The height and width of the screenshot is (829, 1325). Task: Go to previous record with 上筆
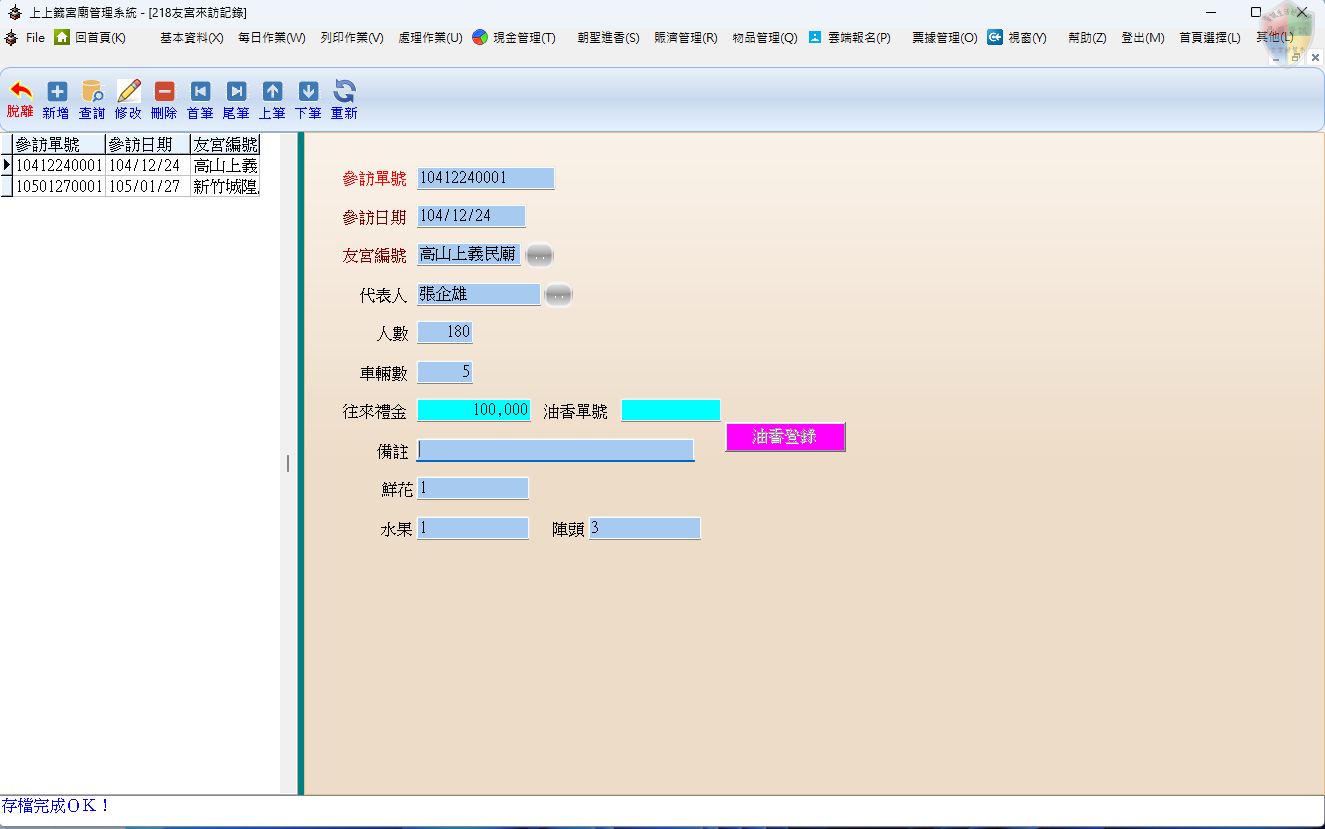click(x=272, y=93)
